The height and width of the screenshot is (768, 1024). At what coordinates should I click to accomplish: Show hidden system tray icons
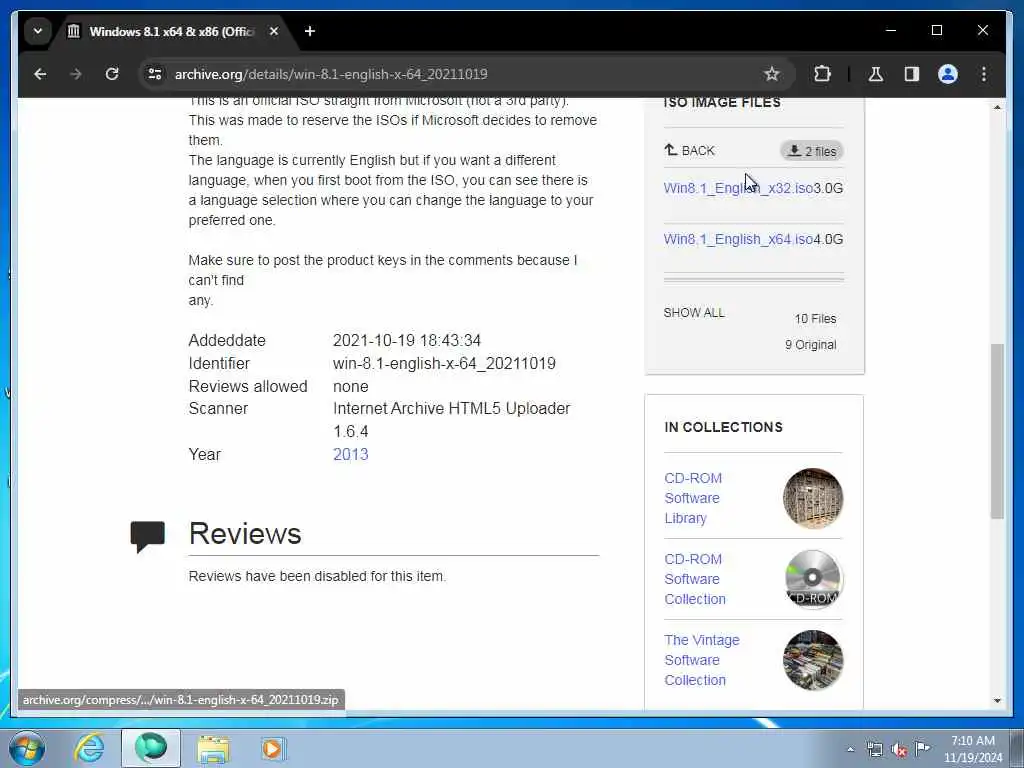[x=850, y=749]
